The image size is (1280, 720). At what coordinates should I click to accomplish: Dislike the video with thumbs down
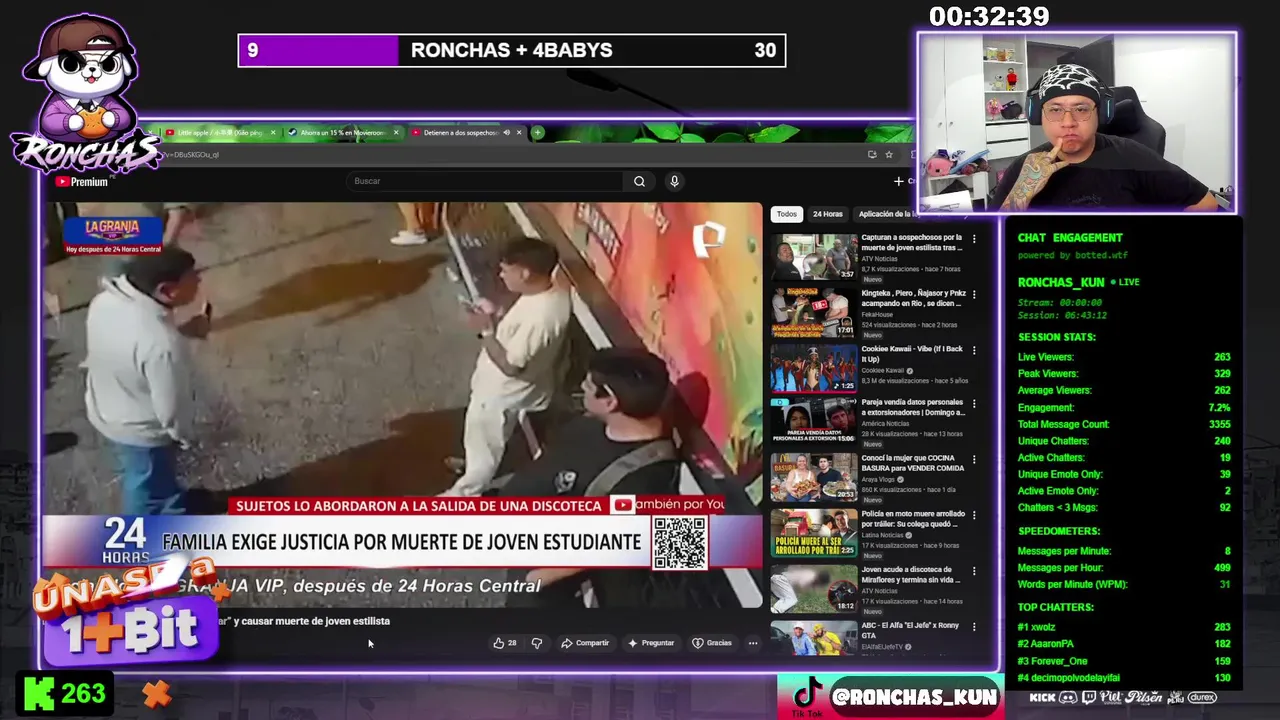coord(537,643)
